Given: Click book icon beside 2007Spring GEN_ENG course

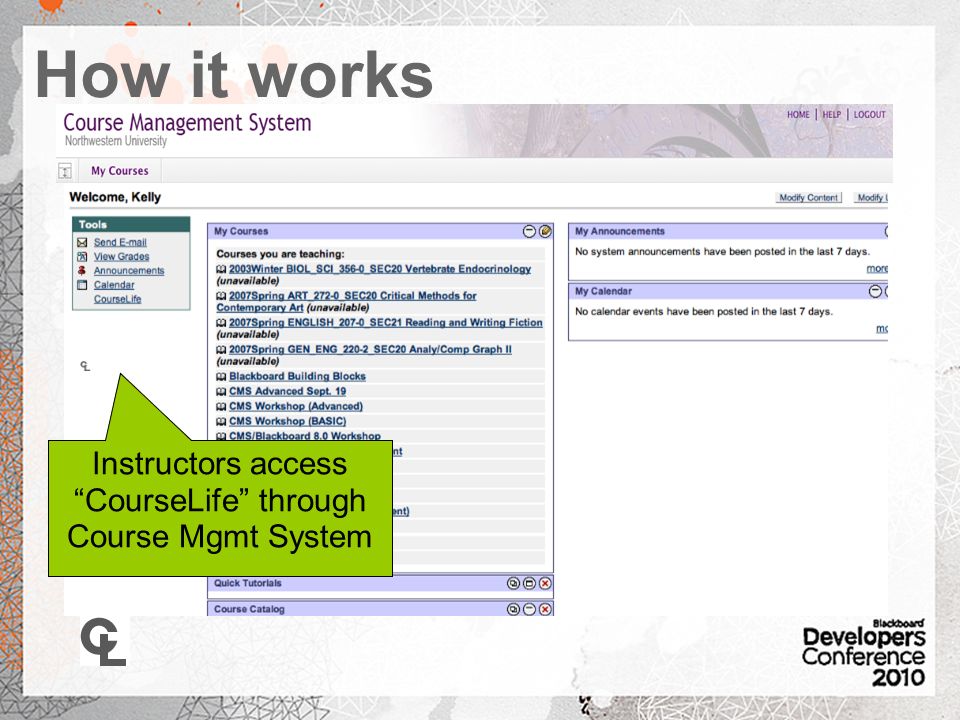Looking at the screenshot, I should coord(222,350).
